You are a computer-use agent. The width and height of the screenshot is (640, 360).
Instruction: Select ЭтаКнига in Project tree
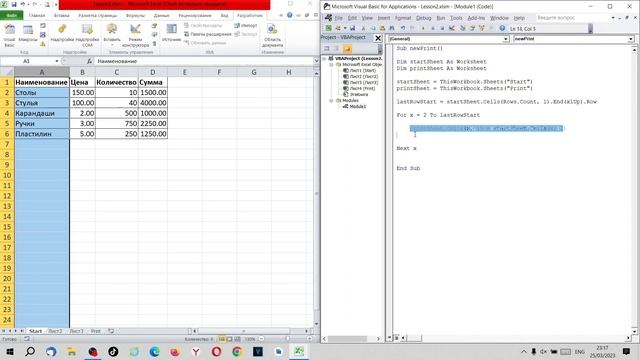point(356,94)
